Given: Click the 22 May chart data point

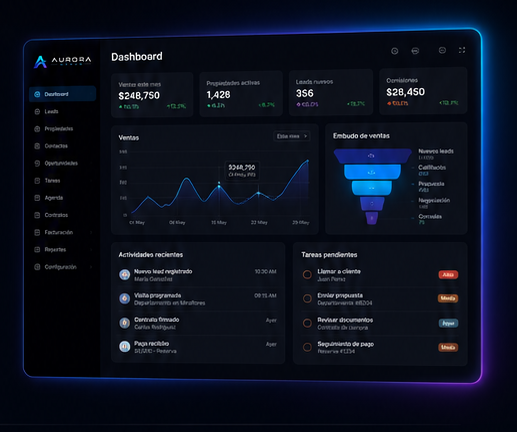Looking at the screenshot, I should pyautogui.click(x=258, y=193).
